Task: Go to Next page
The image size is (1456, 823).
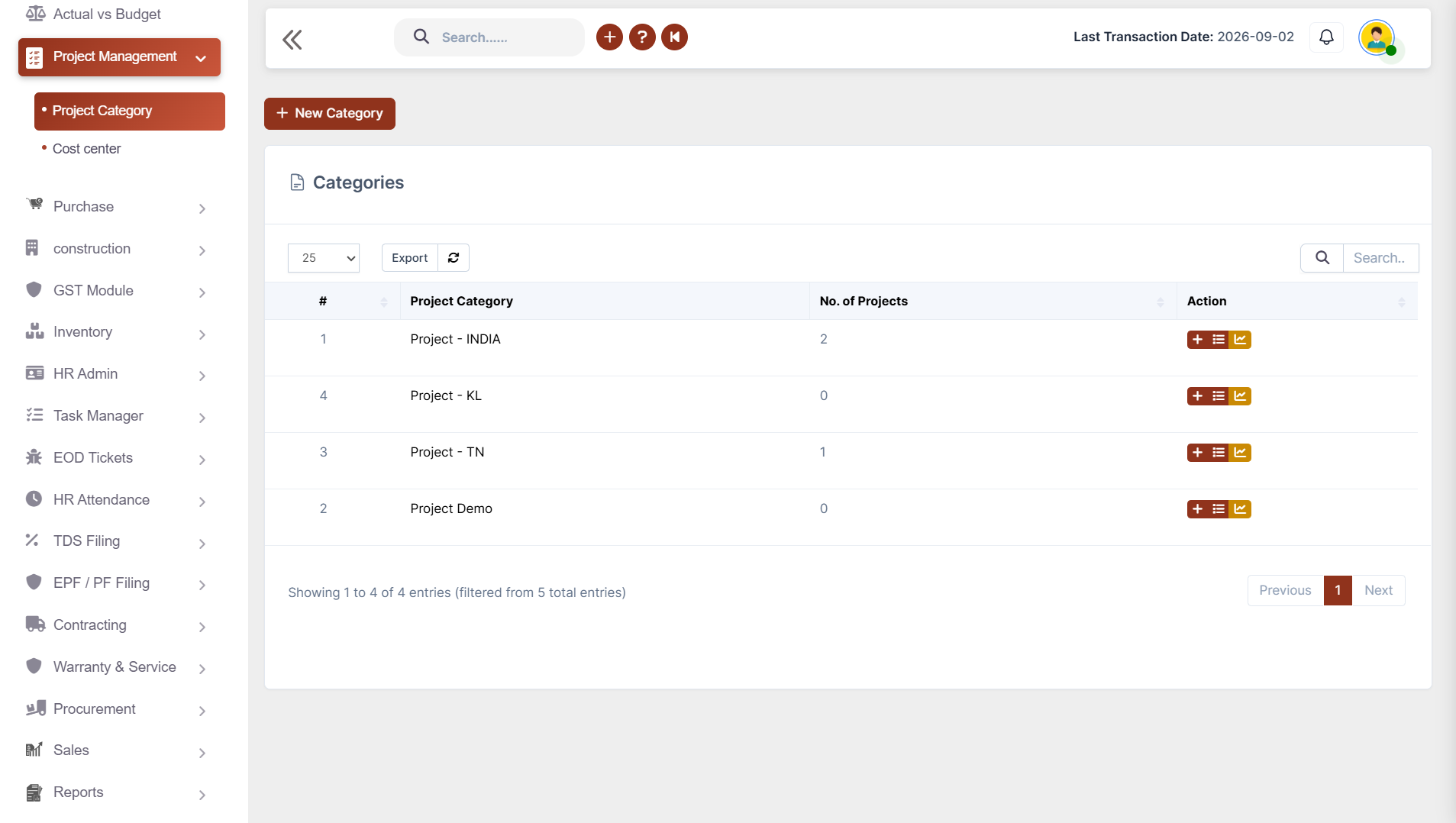Action: 1378,590
